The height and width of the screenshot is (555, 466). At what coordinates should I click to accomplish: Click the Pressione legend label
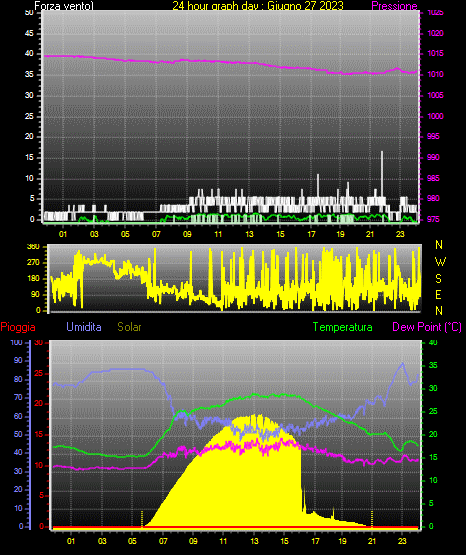(394, 6)
